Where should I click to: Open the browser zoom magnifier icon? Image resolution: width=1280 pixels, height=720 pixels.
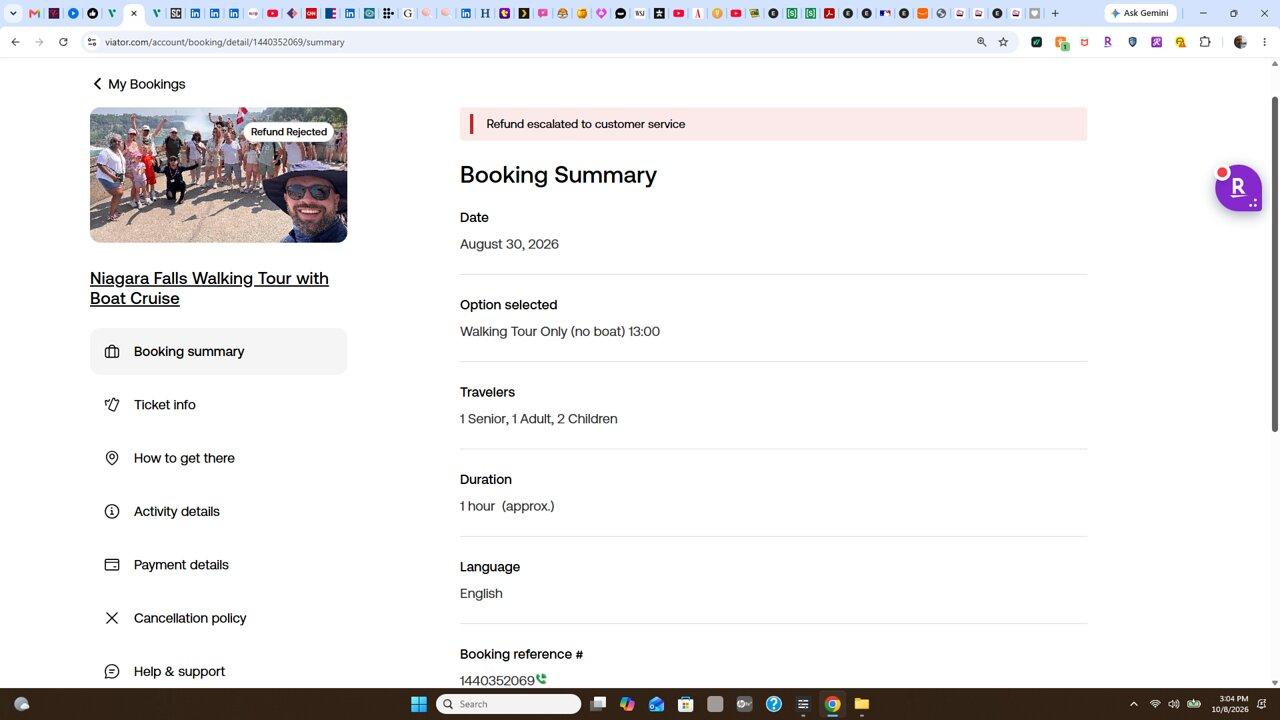click(981, 42)
